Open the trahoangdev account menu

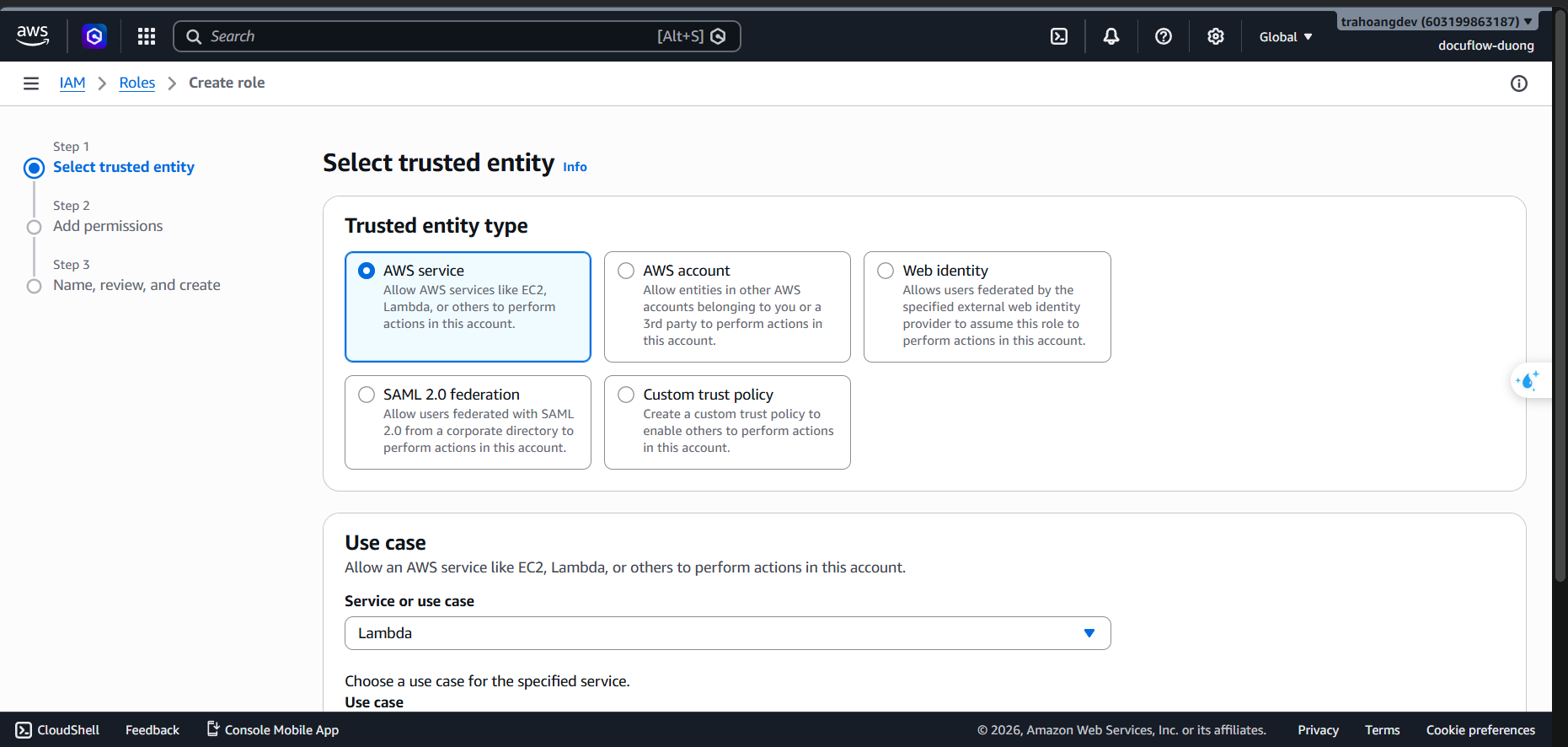click(1437, 22)
